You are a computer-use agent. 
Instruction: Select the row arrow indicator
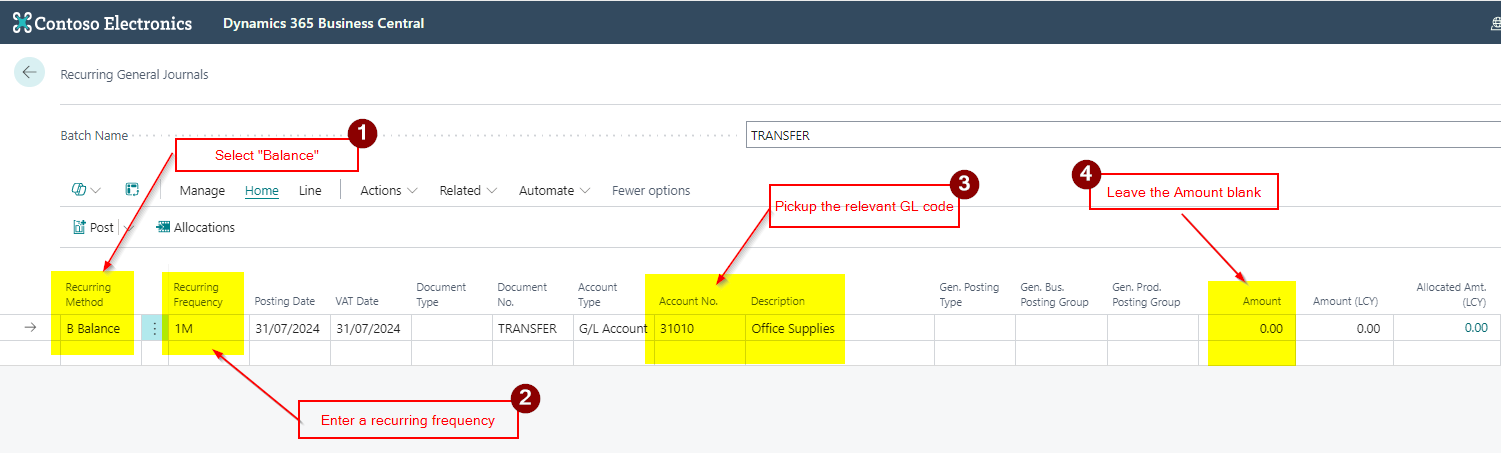30,328
